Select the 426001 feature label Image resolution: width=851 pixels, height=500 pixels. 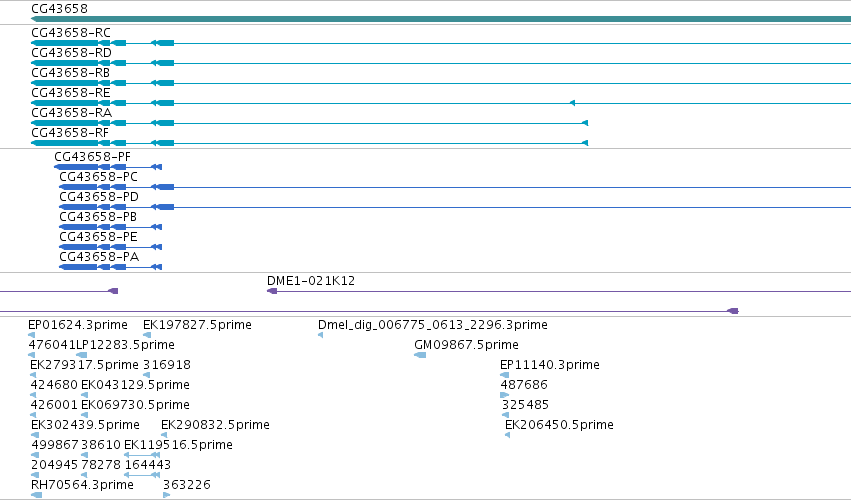click(54, 405)
